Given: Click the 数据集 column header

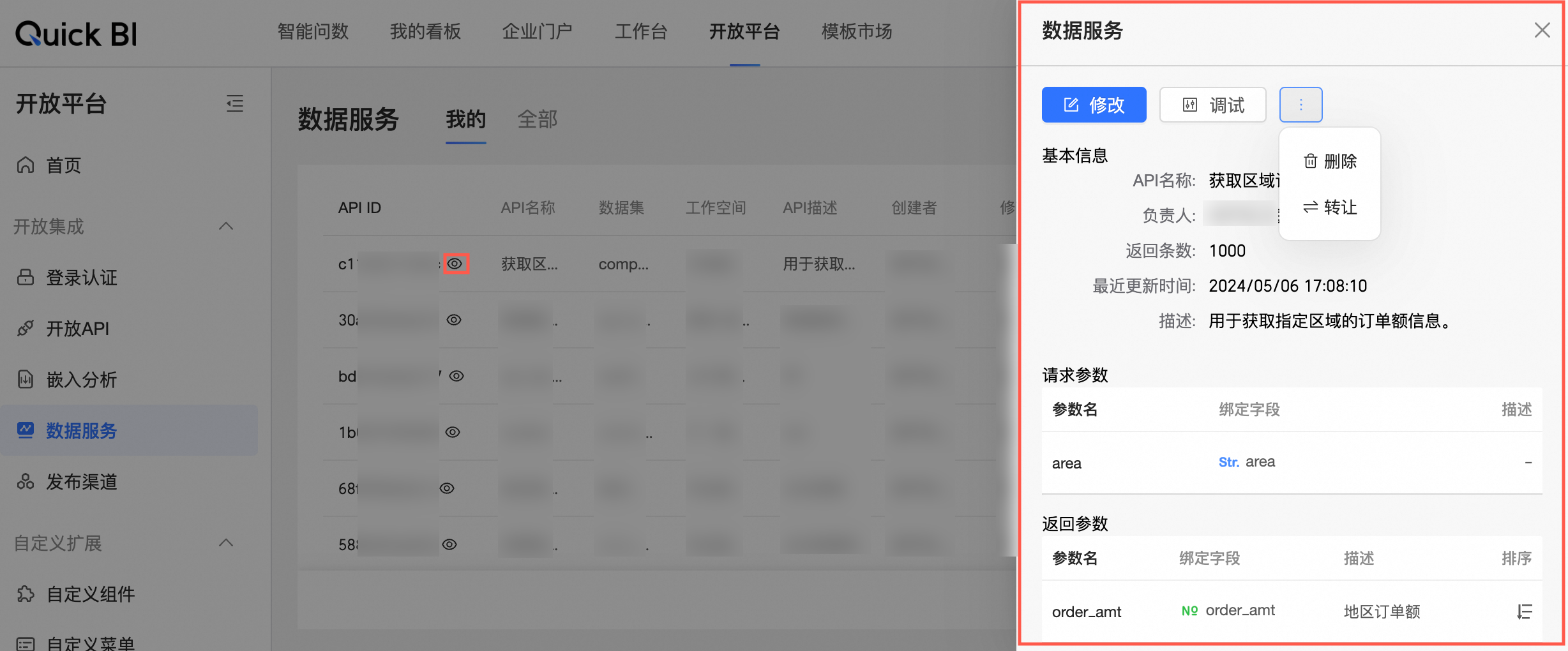Looking at the screenshot, I should 621,207.
